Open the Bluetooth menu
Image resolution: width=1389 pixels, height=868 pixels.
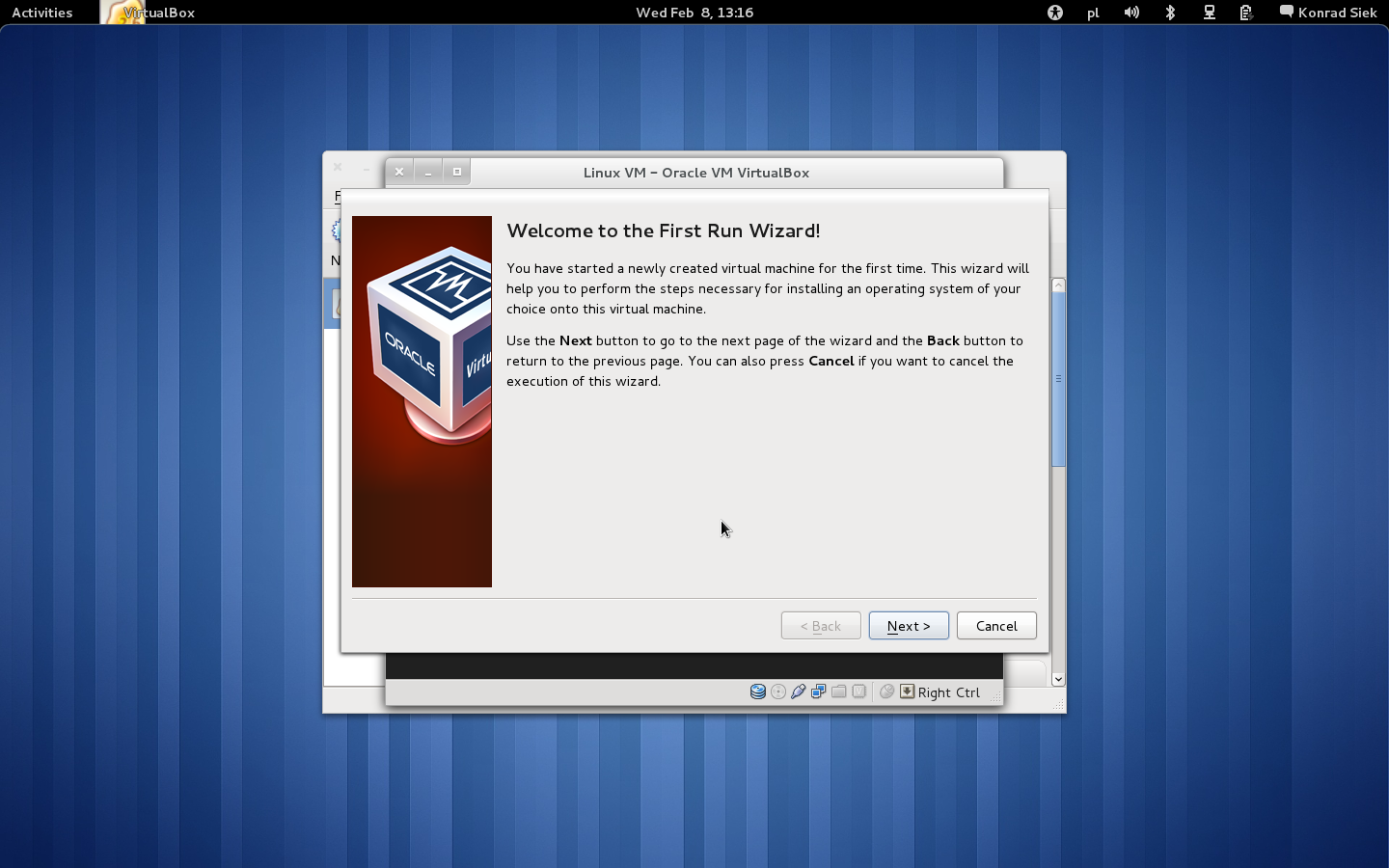pyautogui.click(x=1170, y=13)
